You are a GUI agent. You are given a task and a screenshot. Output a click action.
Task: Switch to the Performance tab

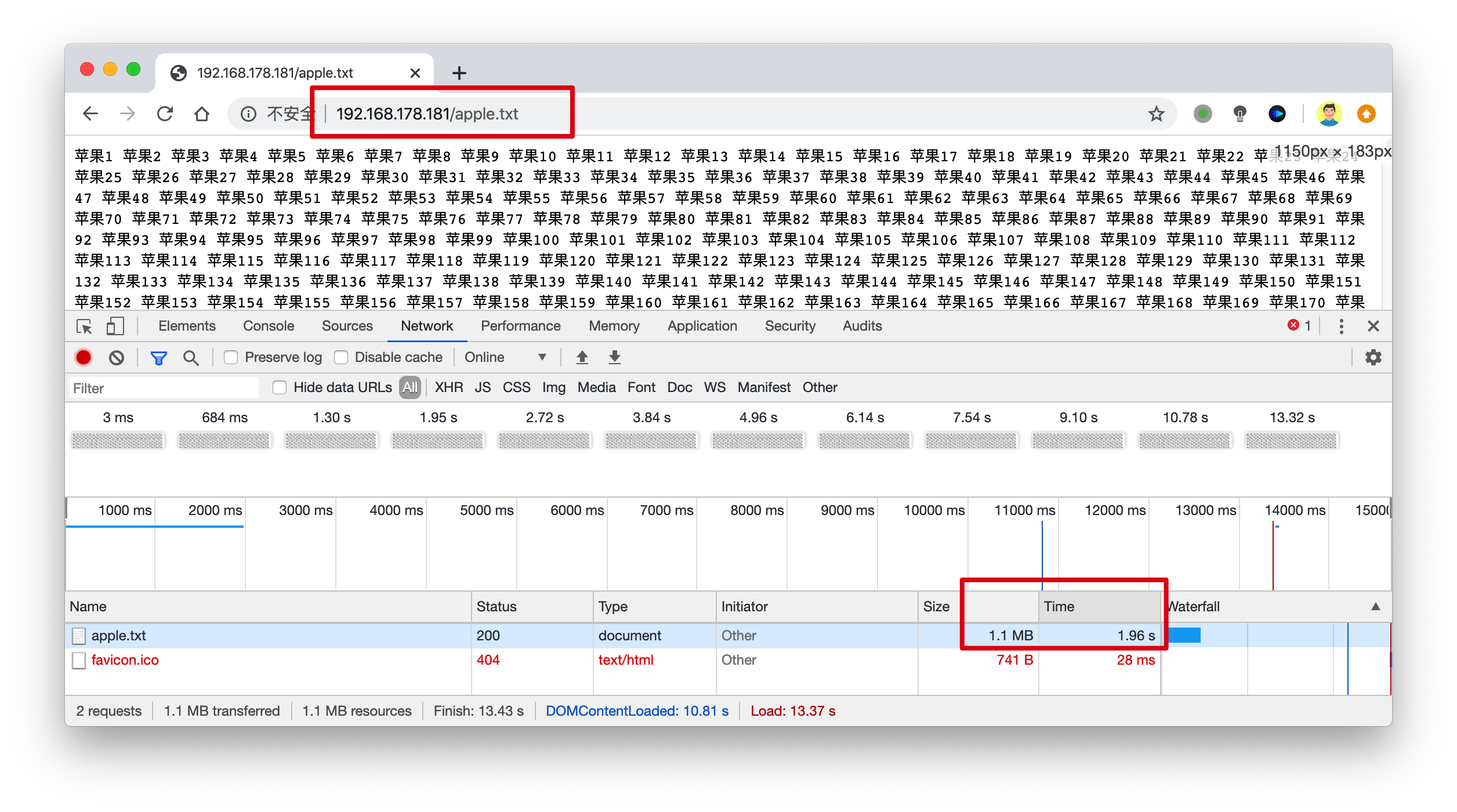tap(520, 326)
